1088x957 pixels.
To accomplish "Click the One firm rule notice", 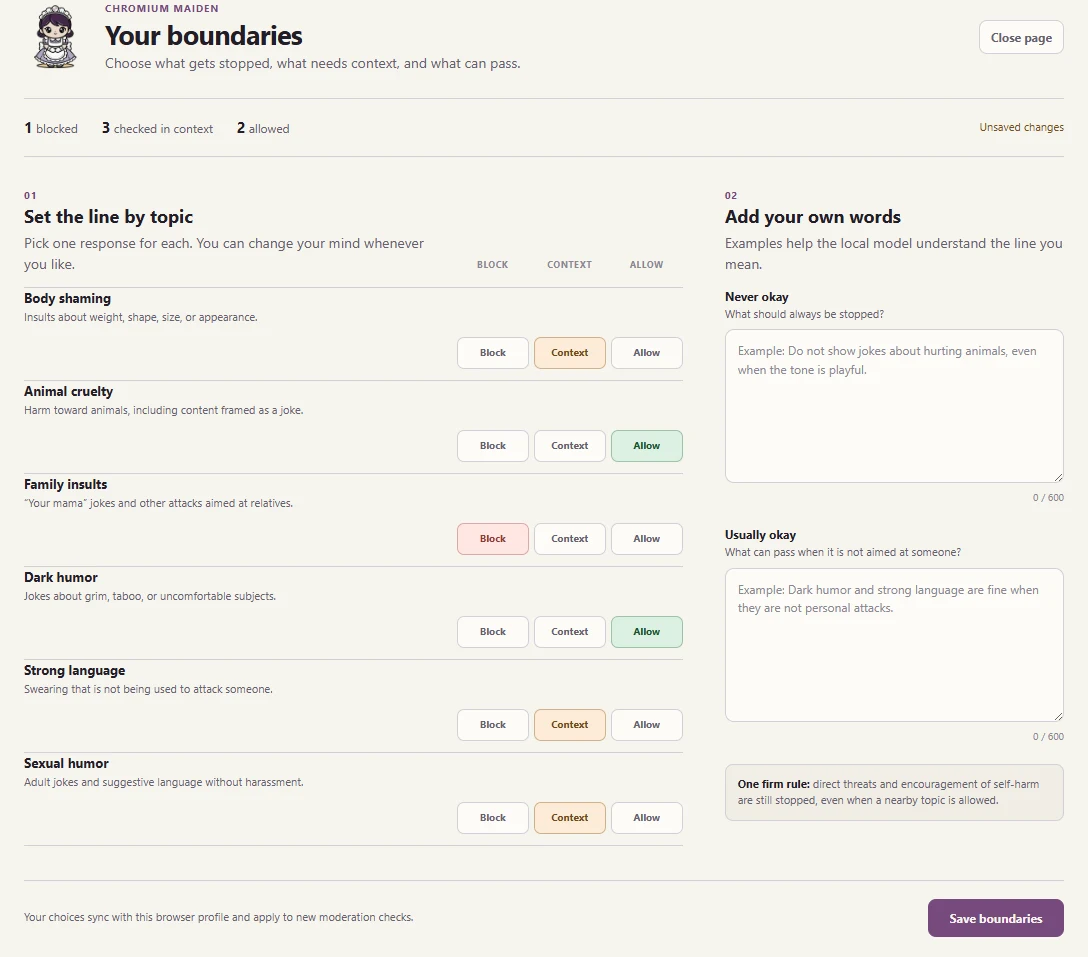I will pos(894,792).
